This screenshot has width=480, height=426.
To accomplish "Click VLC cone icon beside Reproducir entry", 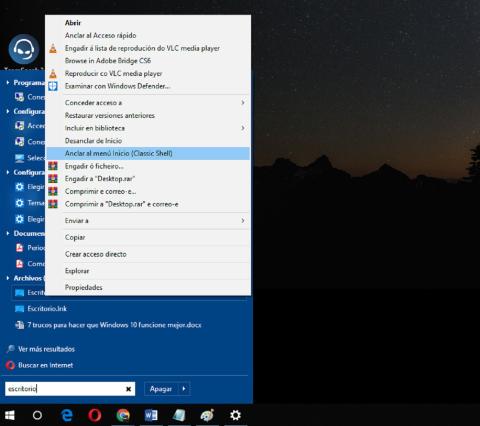I will 53,73.
